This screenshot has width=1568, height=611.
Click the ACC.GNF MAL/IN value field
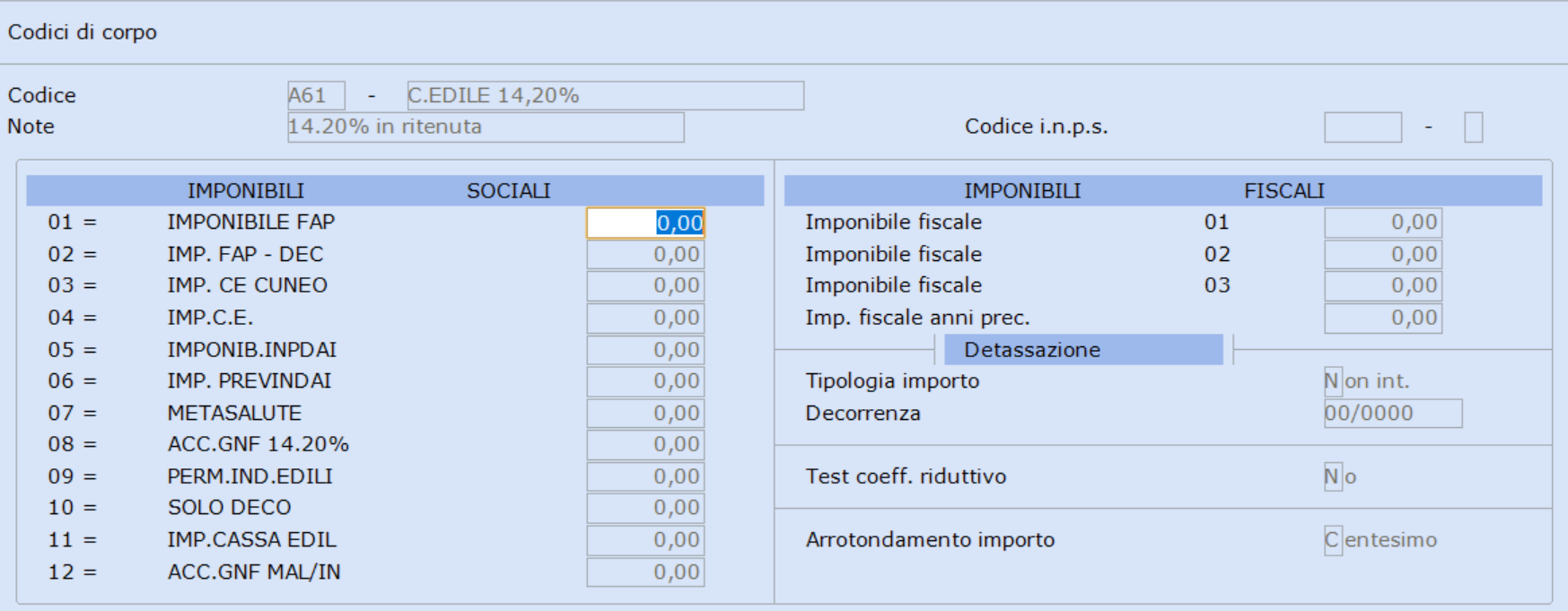tap(645, 572)
